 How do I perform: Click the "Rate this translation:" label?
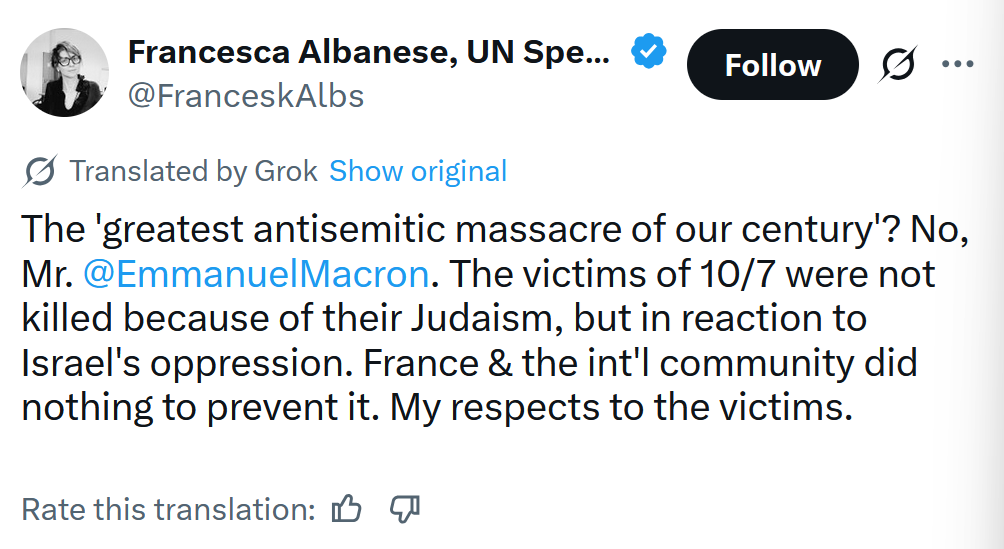pos(168,509)
